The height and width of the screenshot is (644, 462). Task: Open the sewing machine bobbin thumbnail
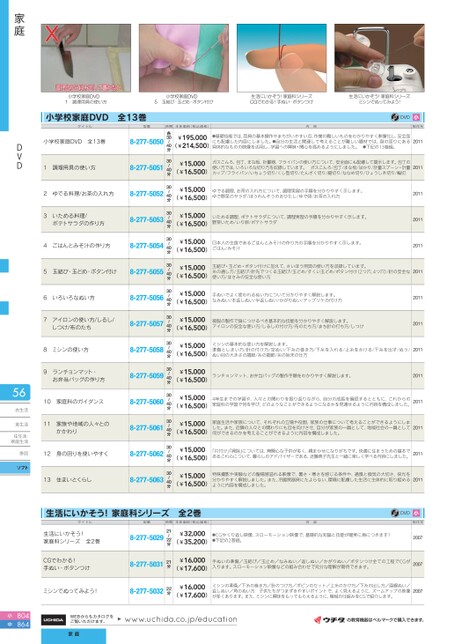coord(379,58)
